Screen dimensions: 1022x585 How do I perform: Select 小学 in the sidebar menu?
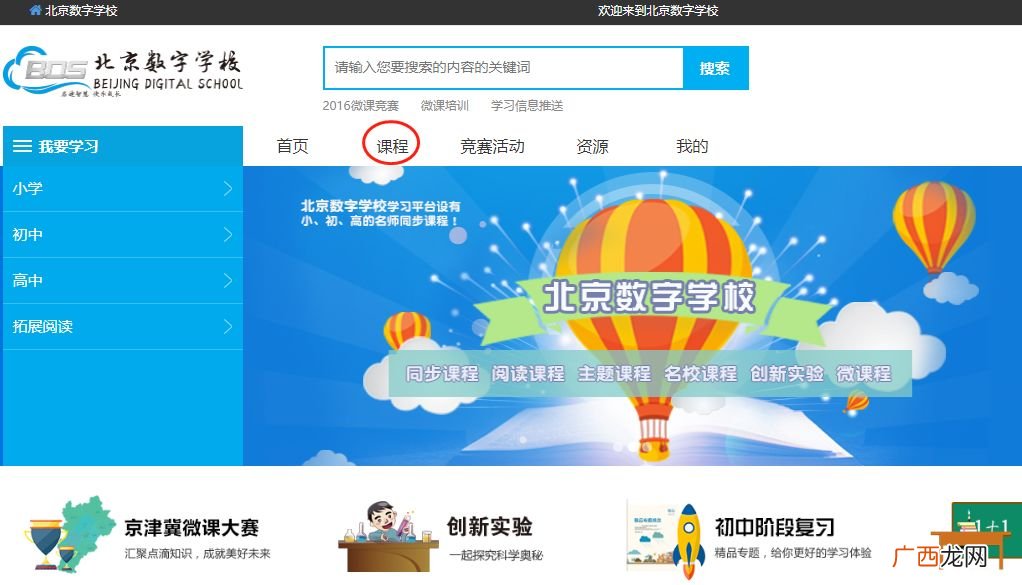123,188
